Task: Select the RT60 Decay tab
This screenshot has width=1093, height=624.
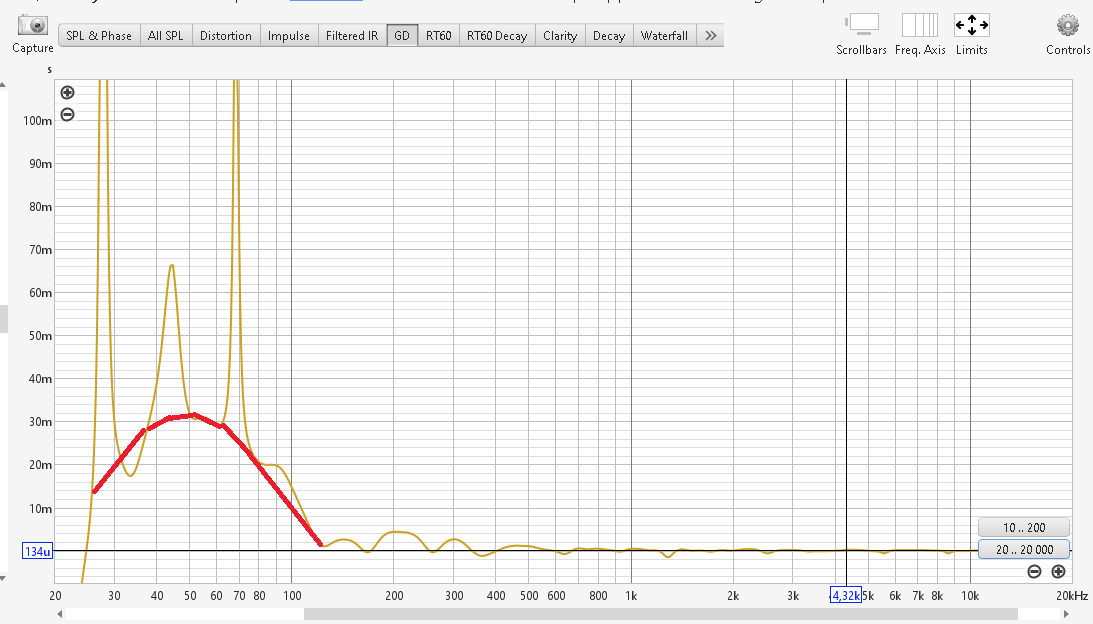Action: click(x=496, y=36)
